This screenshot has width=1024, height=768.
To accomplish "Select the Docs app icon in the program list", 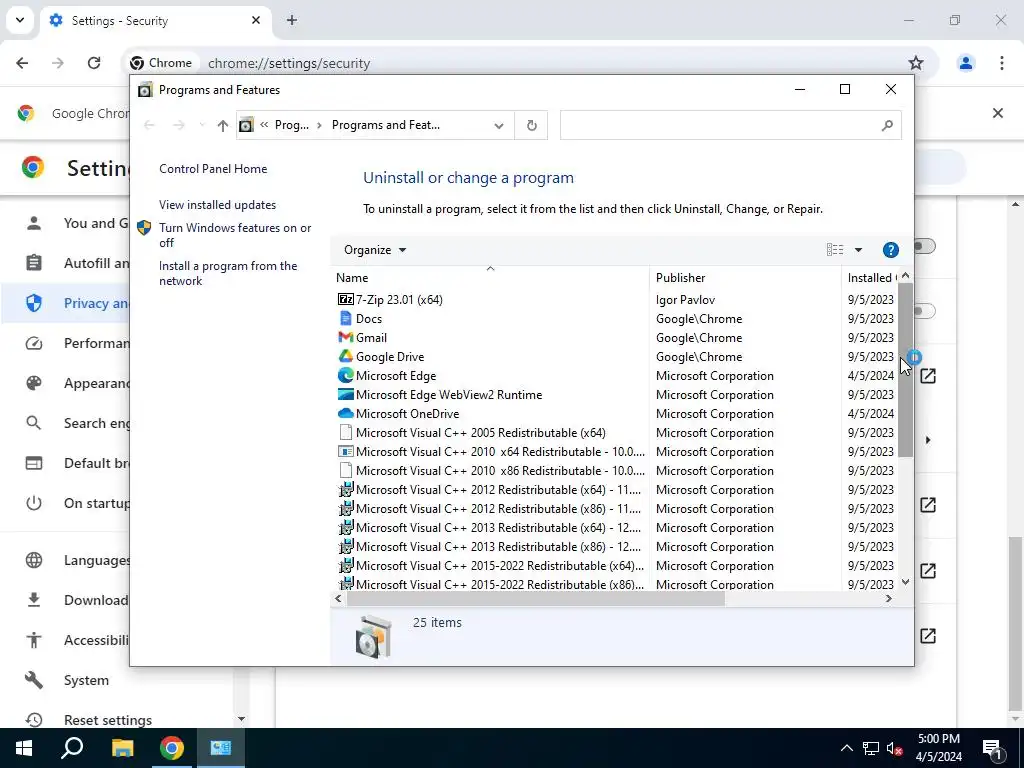I will click(x=345, y=319).
